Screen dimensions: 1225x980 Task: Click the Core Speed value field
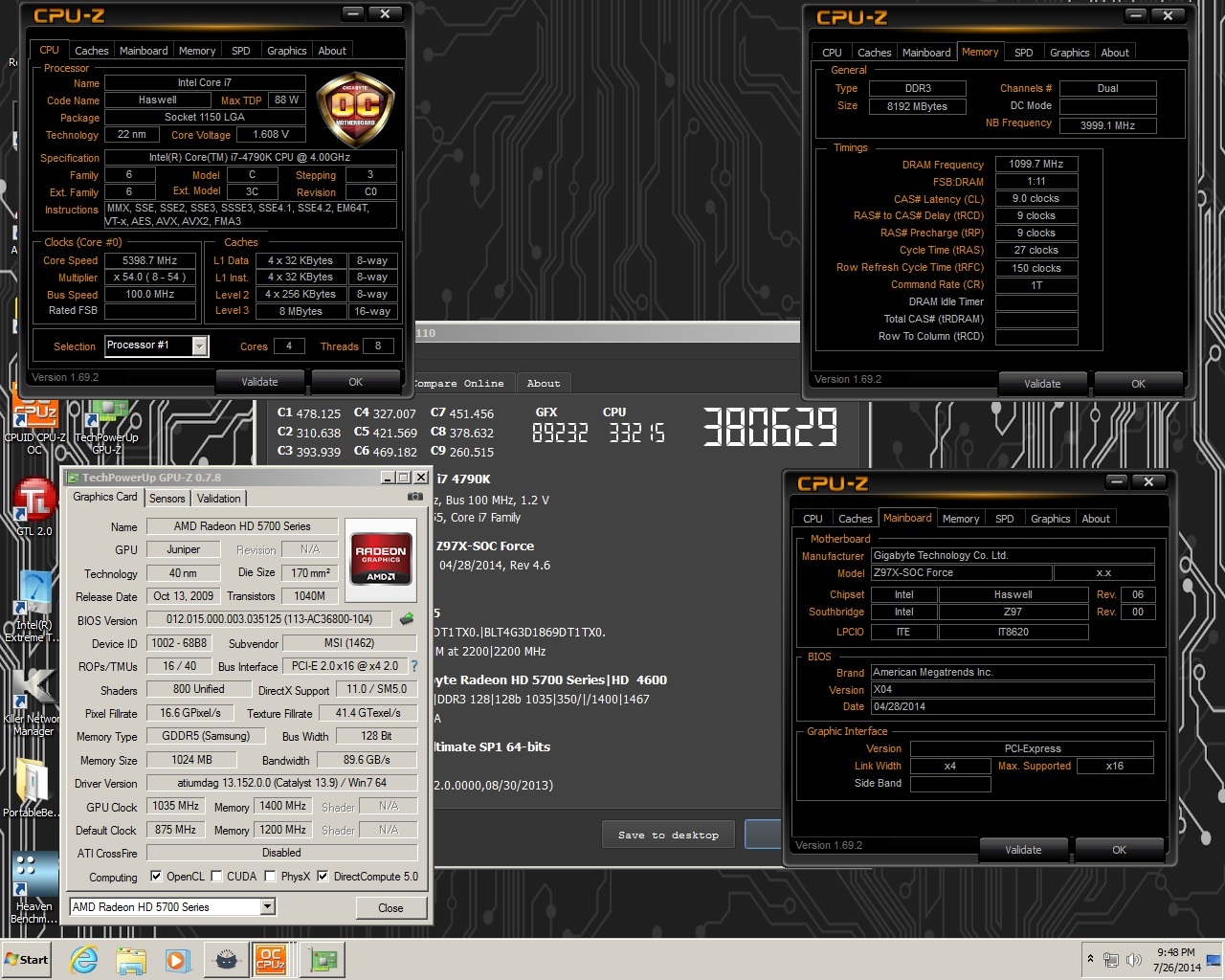click(x=150, y=260)
